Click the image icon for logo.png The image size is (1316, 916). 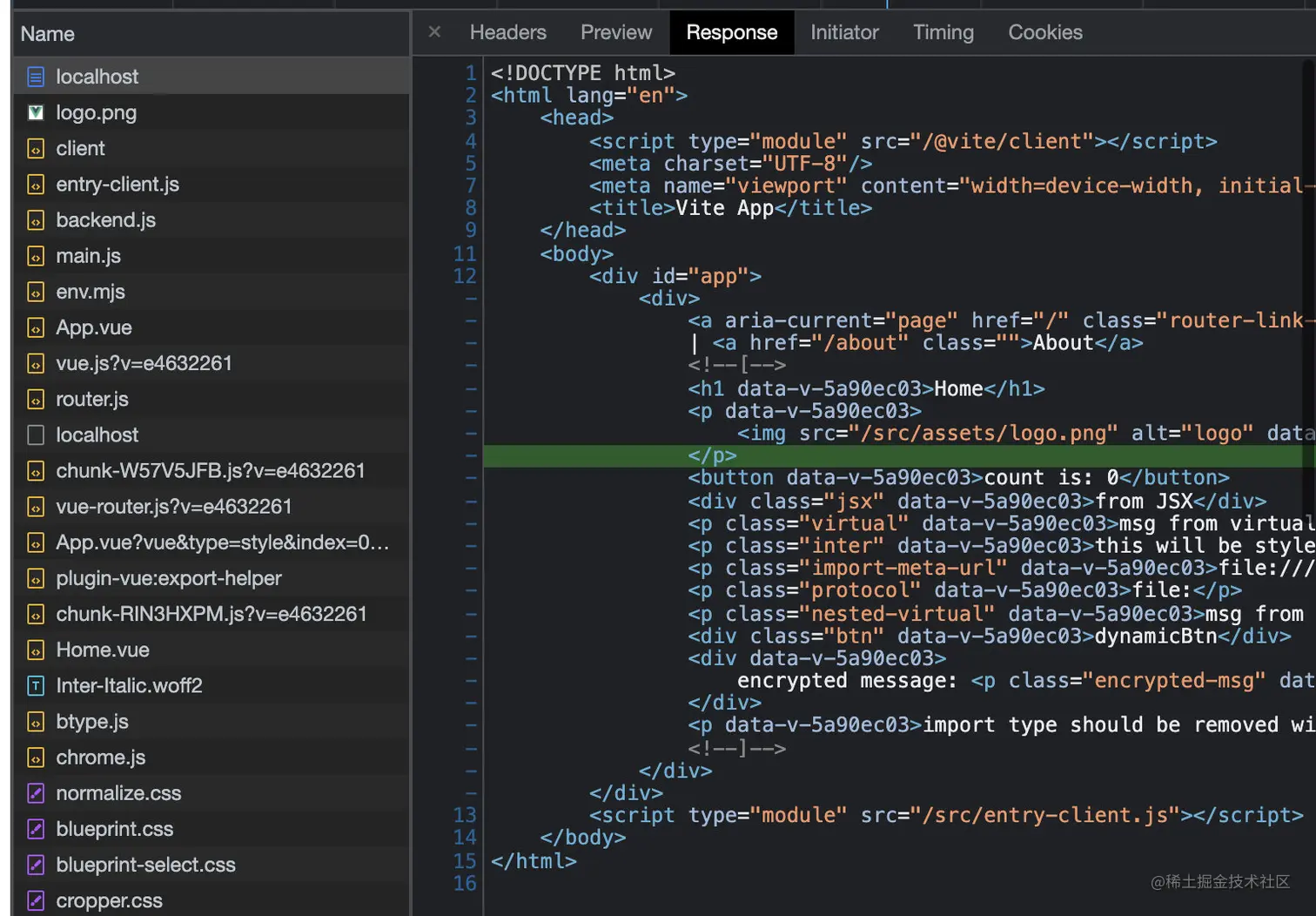coord(36,112)
